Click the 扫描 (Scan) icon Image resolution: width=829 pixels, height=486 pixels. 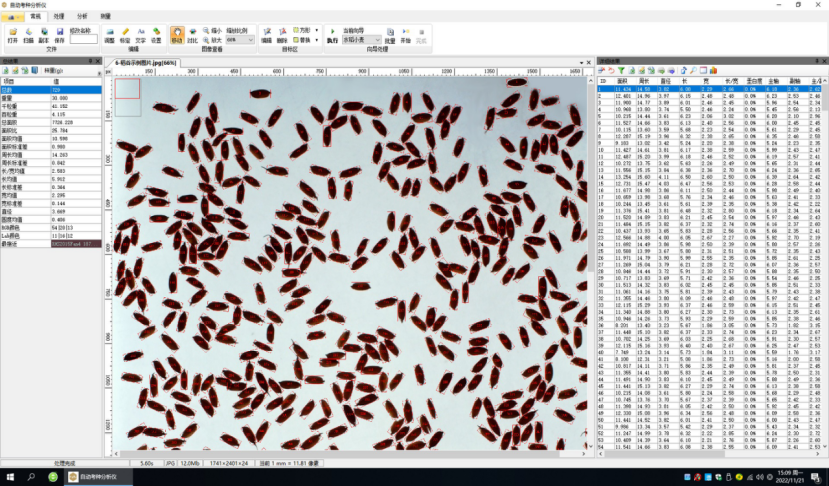28,35
